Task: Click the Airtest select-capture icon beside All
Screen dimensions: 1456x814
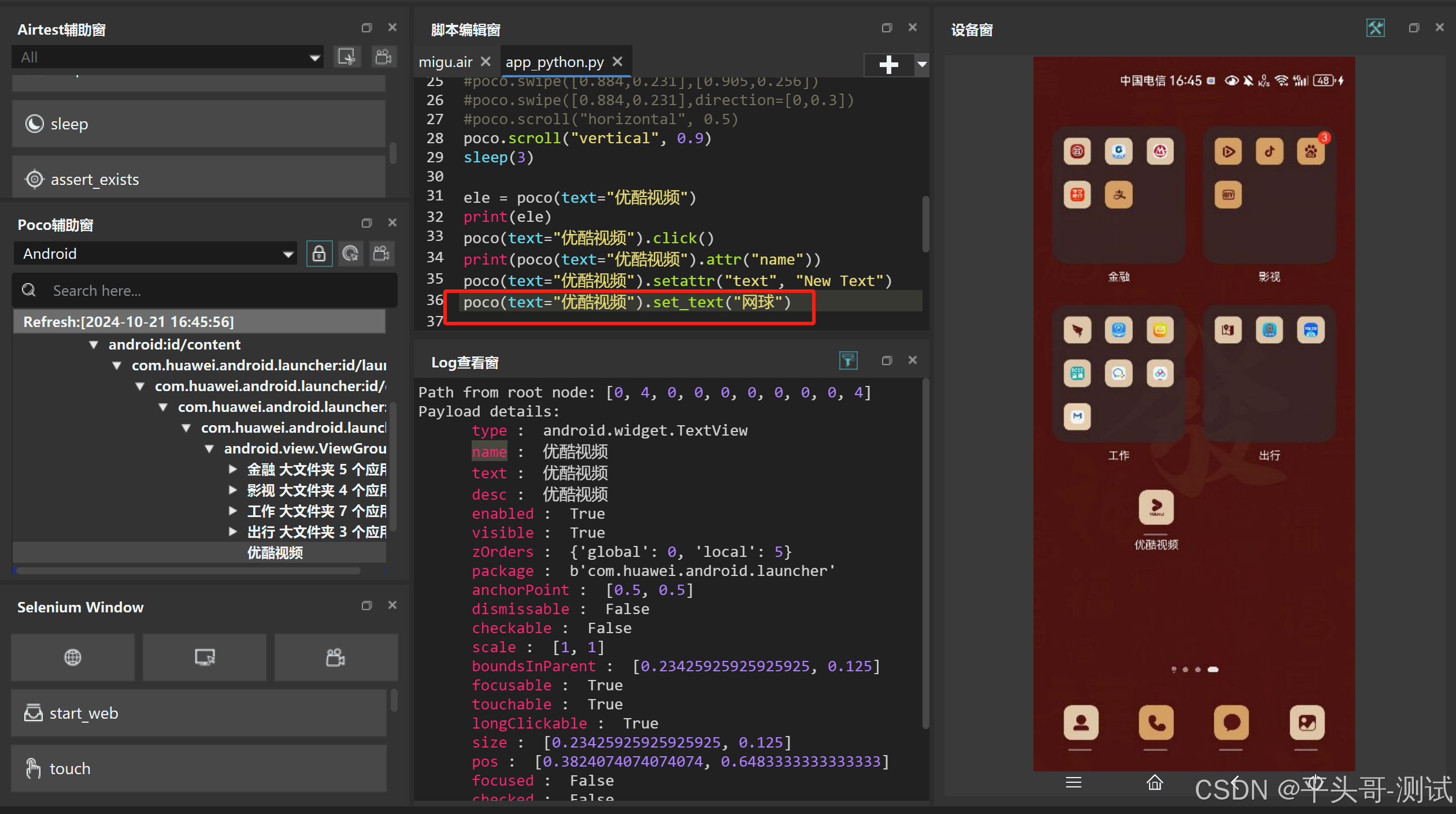Action: click(347, 57)
